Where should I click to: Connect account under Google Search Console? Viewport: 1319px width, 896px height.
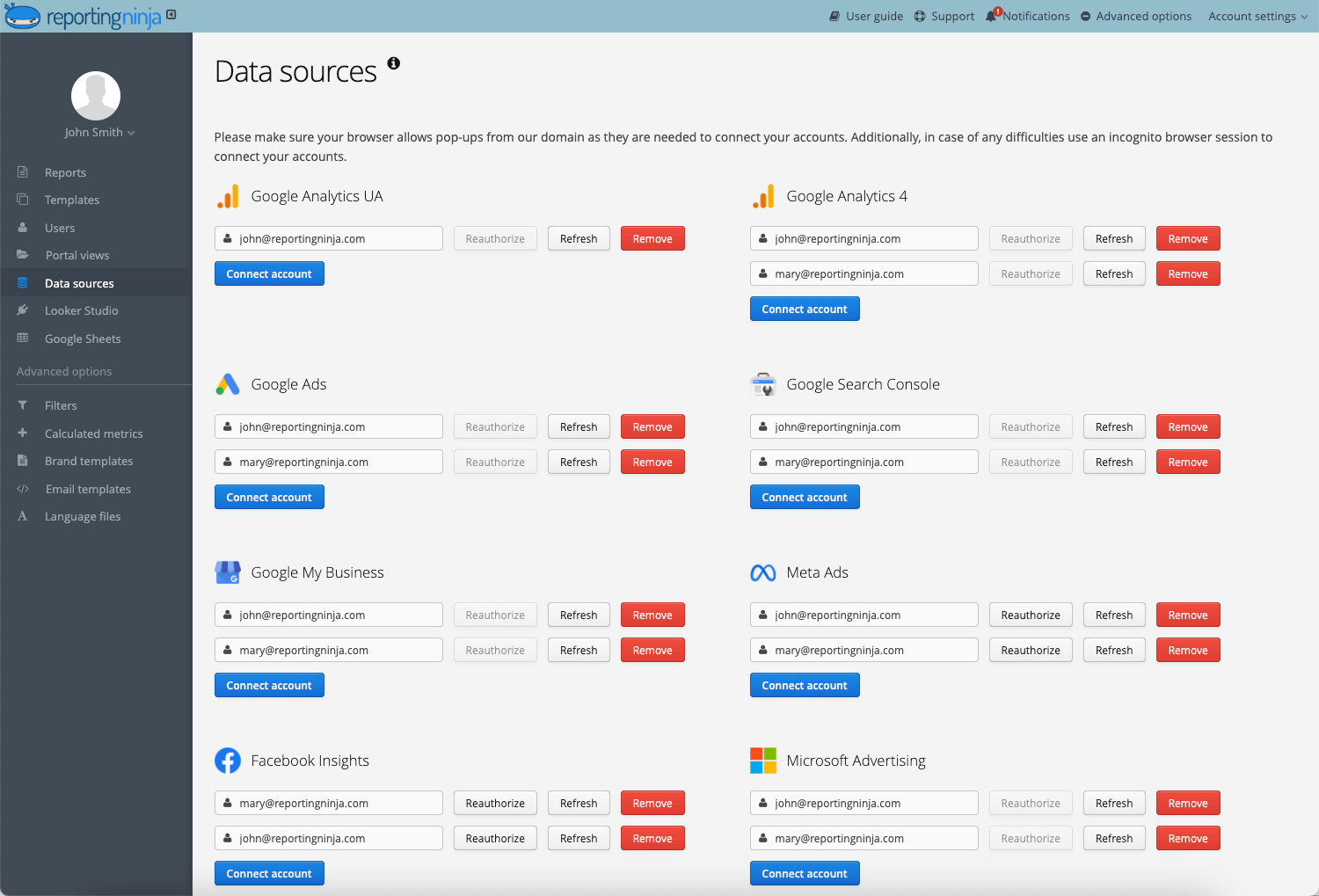[805, 497]
